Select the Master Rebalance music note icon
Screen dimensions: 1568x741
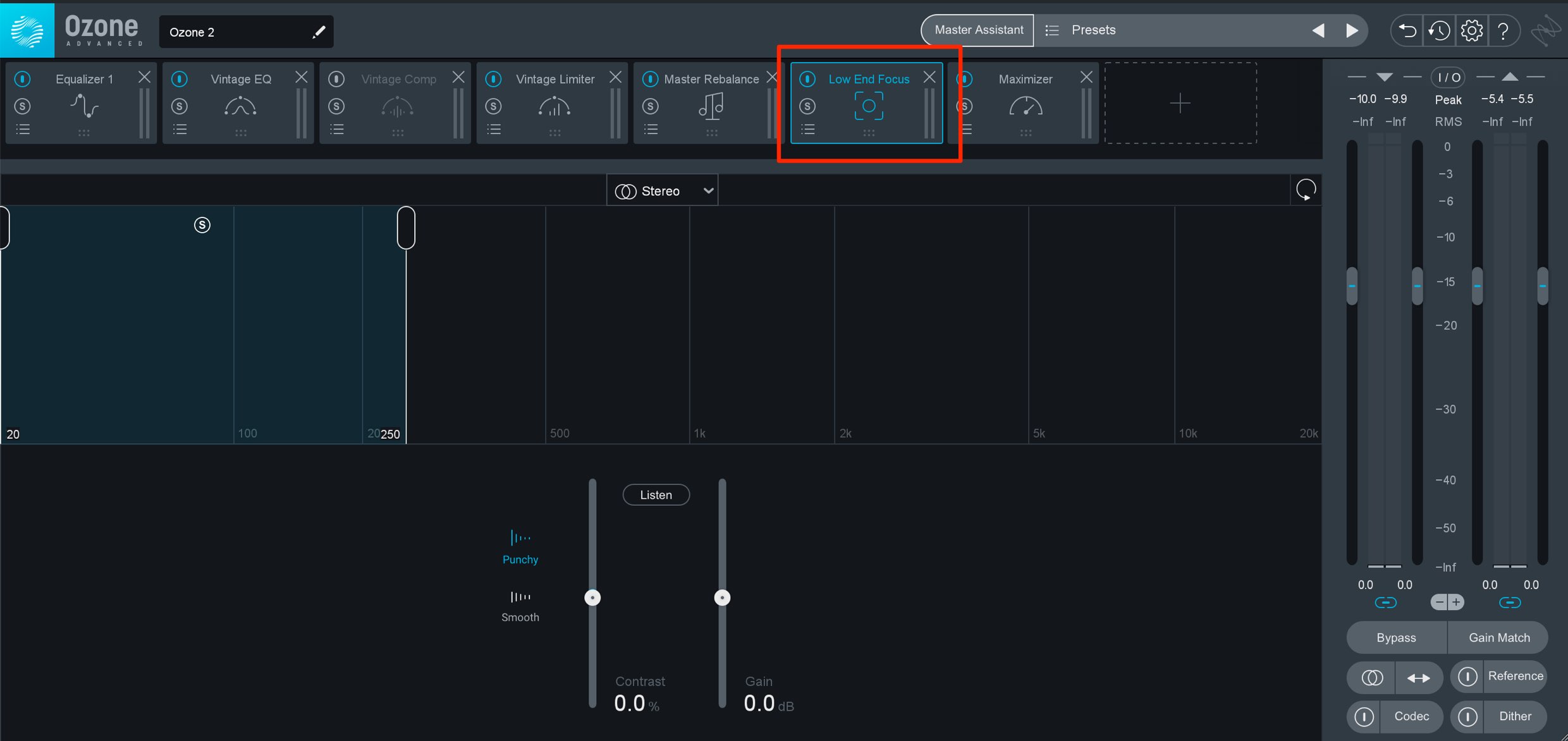711,106
